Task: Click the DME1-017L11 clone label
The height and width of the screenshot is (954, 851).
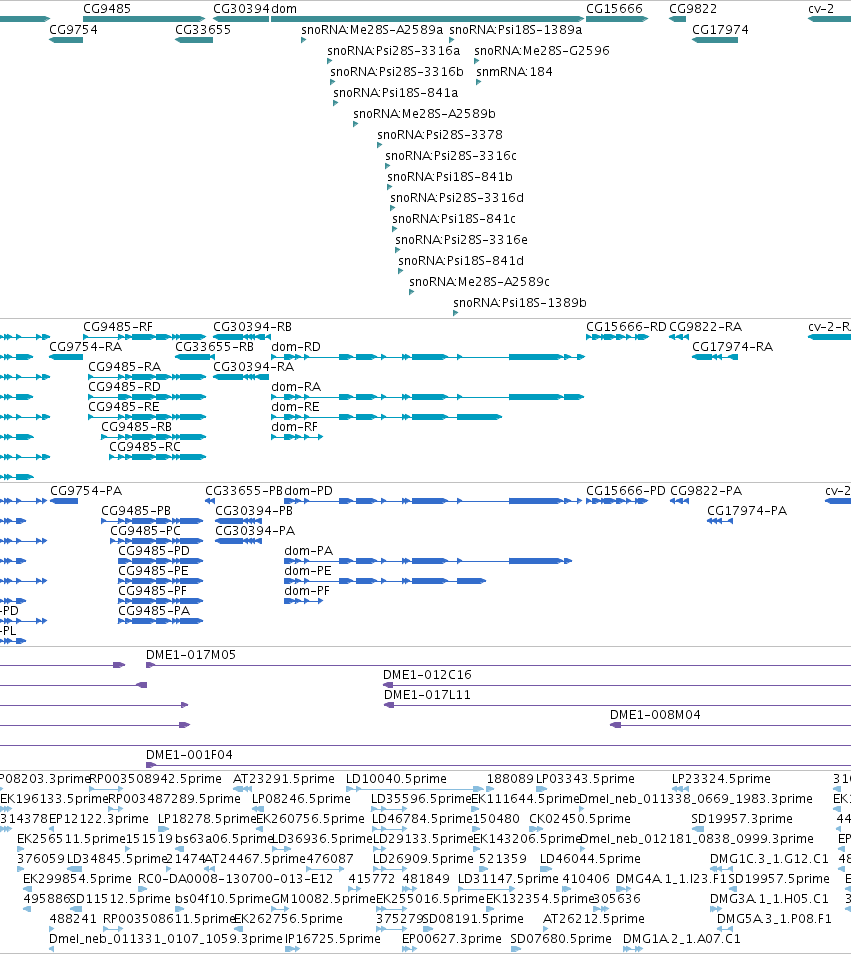Action: pyautogui.click(x=427, y=695)
